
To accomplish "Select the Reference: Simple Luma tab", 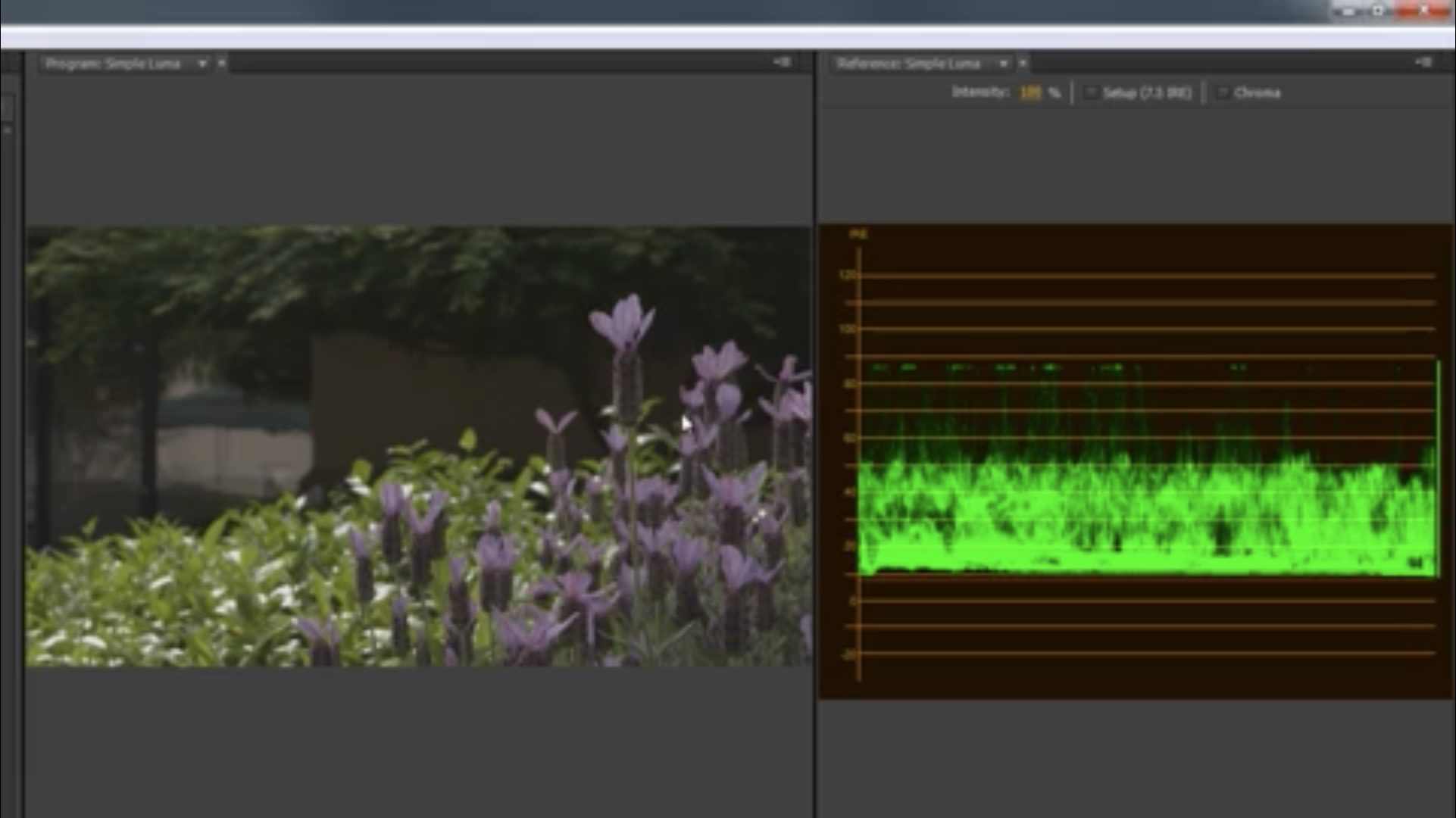I will (909, 64).
